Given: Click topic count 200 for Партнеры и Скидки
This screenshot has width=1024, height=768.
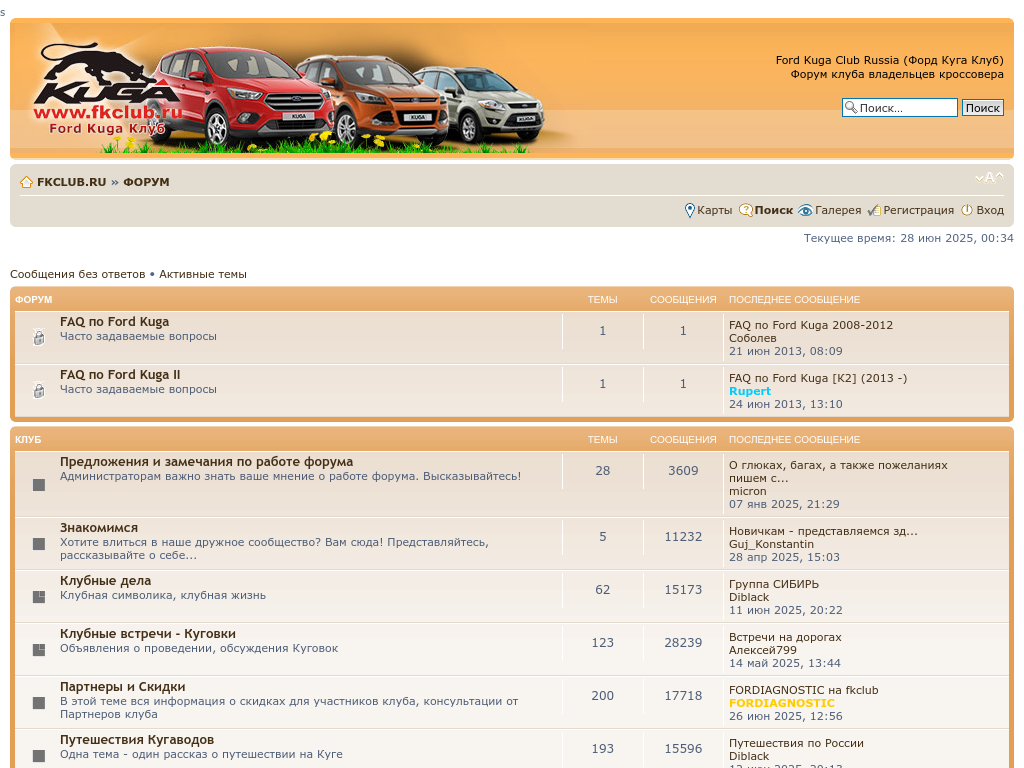Looking at the screenshot, I should click(603, 696).
